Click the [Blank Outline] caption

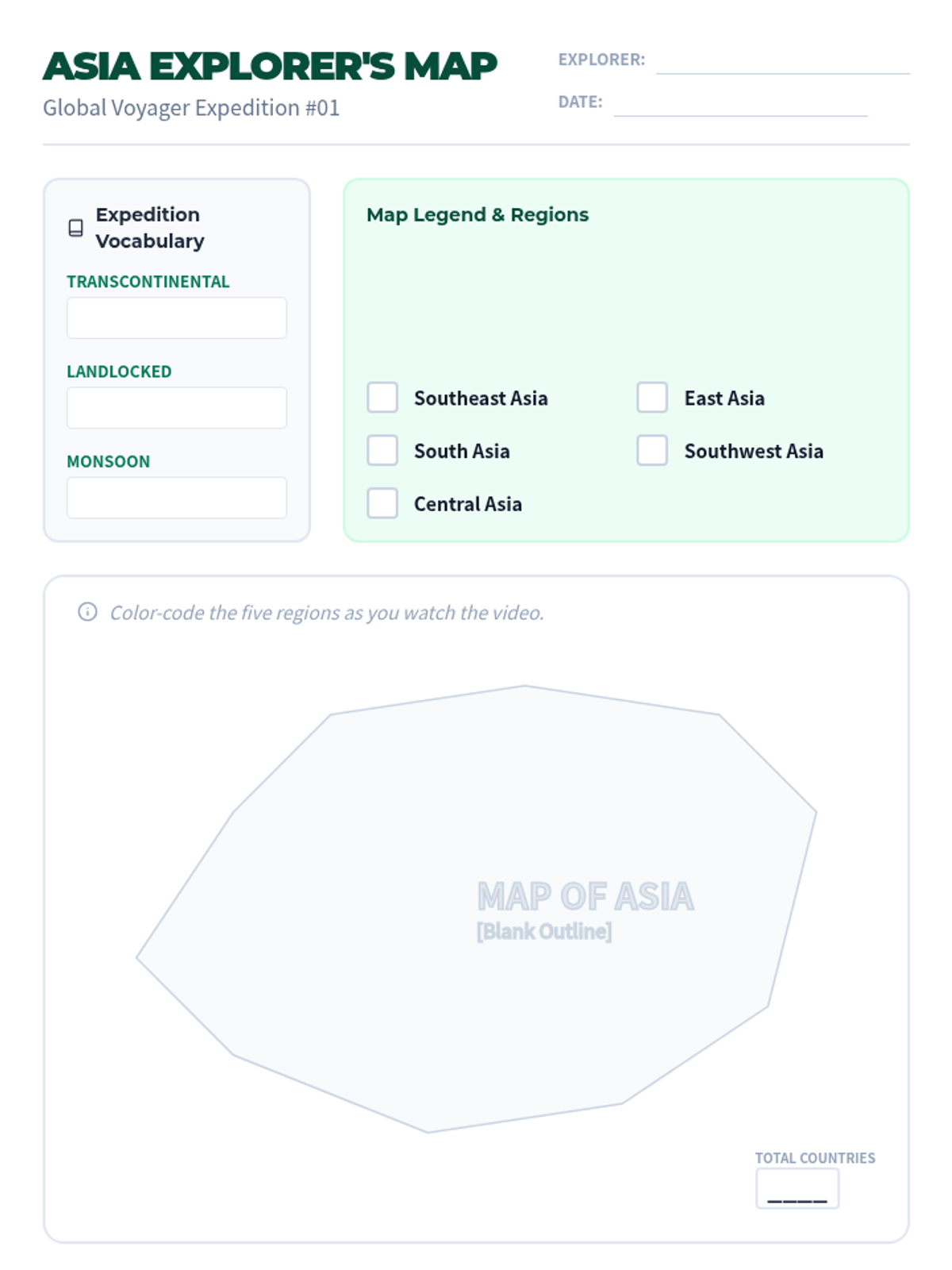coord(544,931)
